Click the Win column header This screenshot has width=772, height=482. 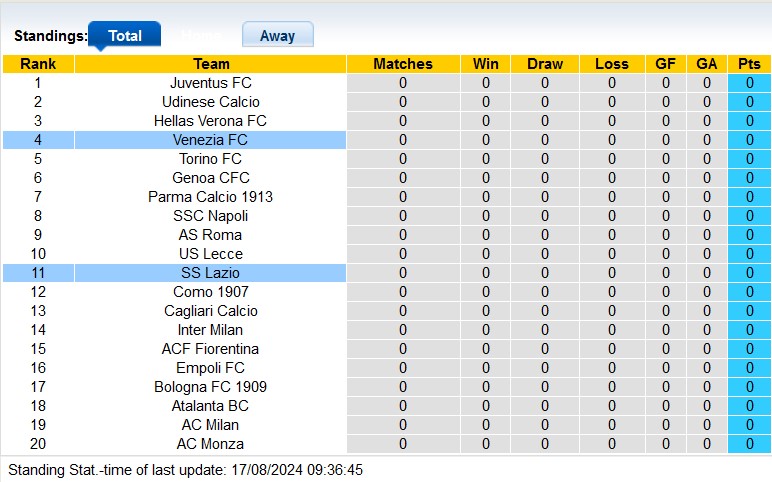486,64
